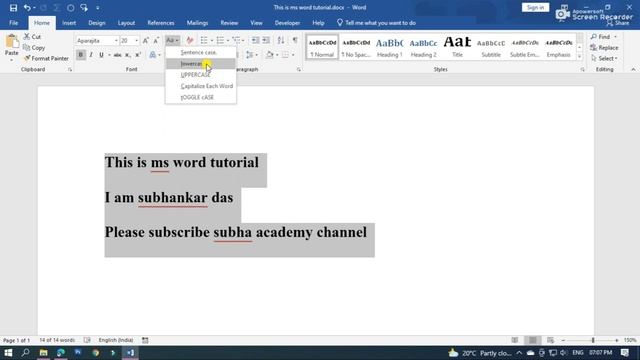The height and width of the screenshot is (360, 640).
Task: Click the Share button
Action: point(618,23)
